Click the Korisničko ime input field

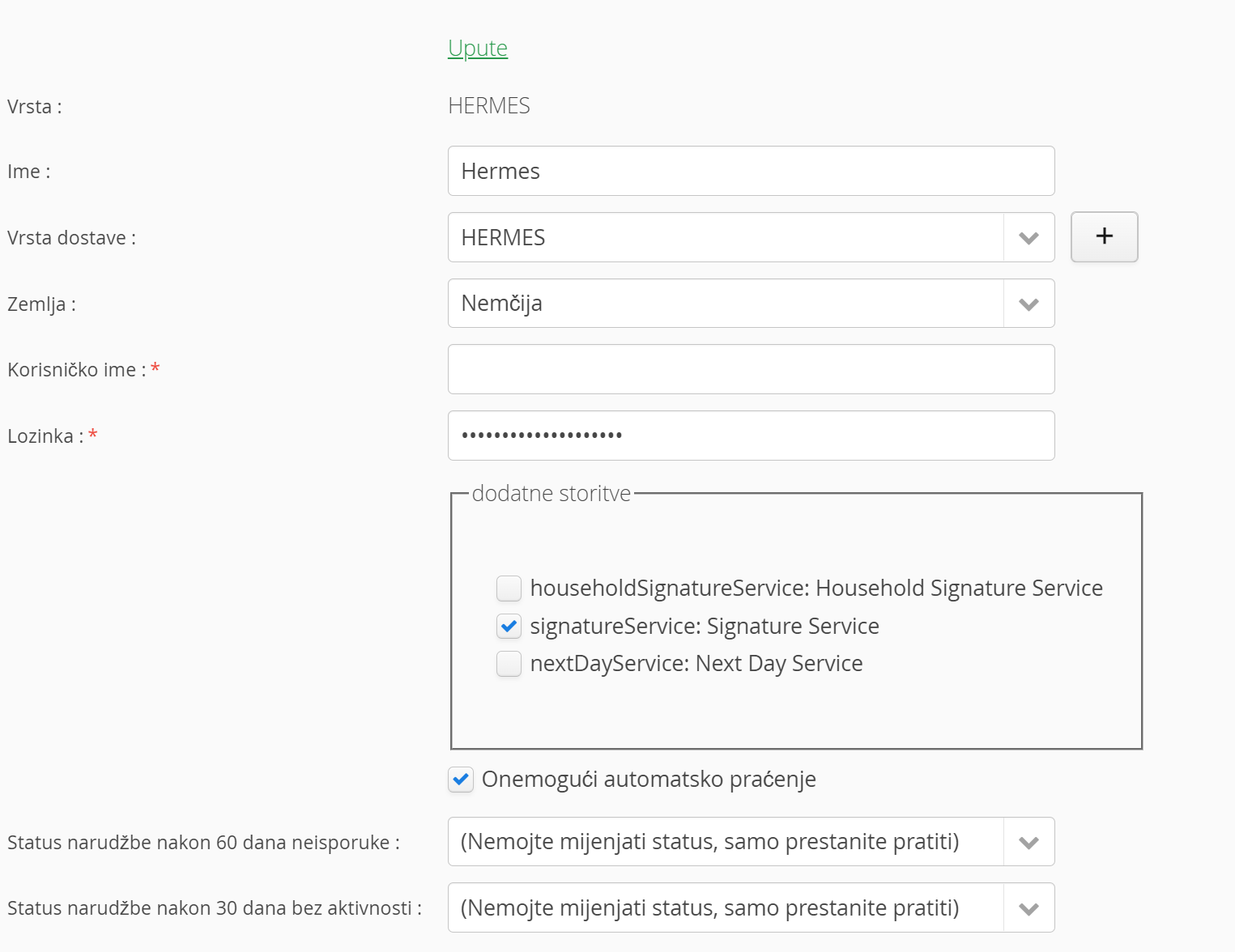click(x=751, y=369)
